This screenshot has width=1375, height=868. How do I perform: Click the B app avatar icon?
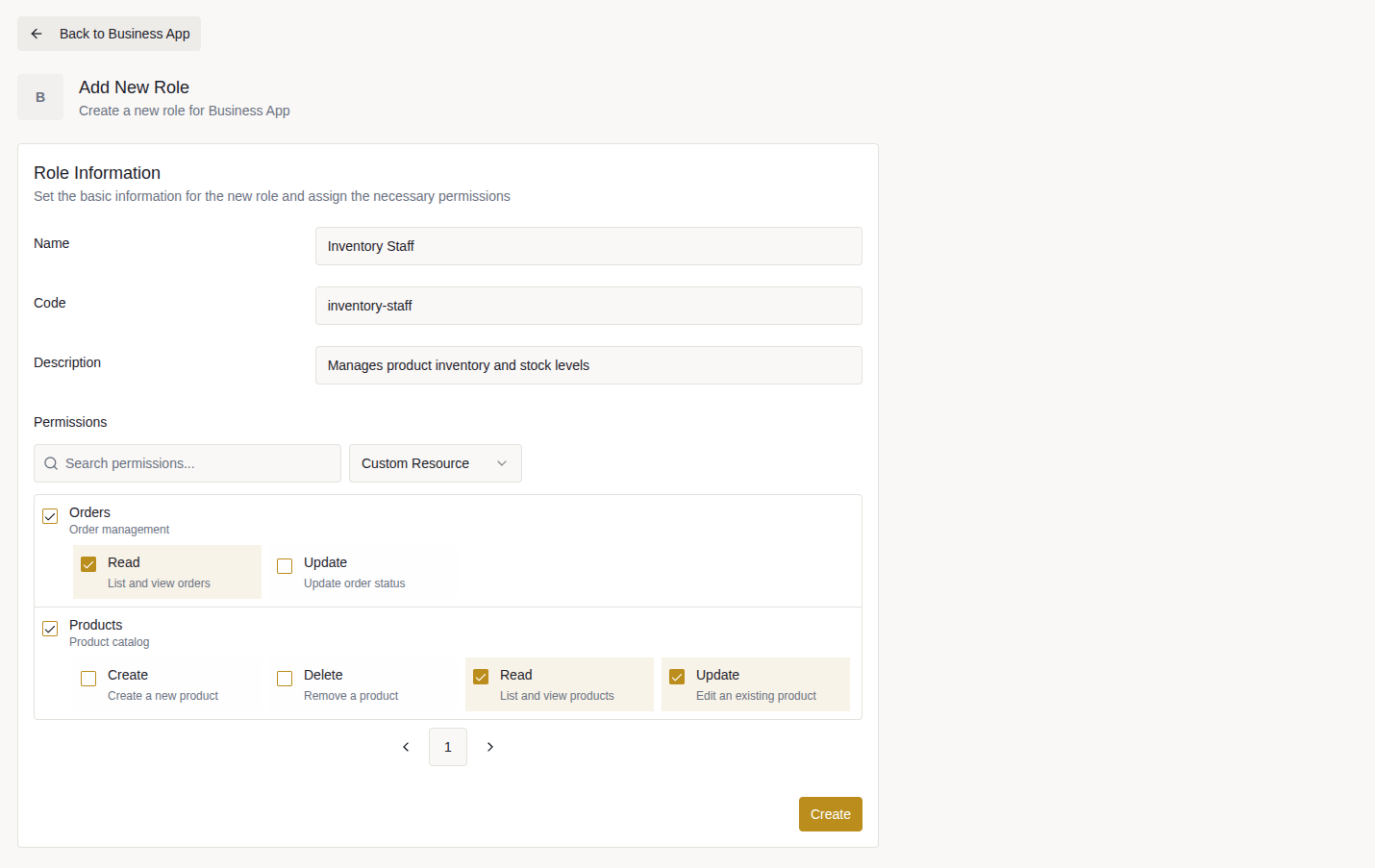point(40,97)
